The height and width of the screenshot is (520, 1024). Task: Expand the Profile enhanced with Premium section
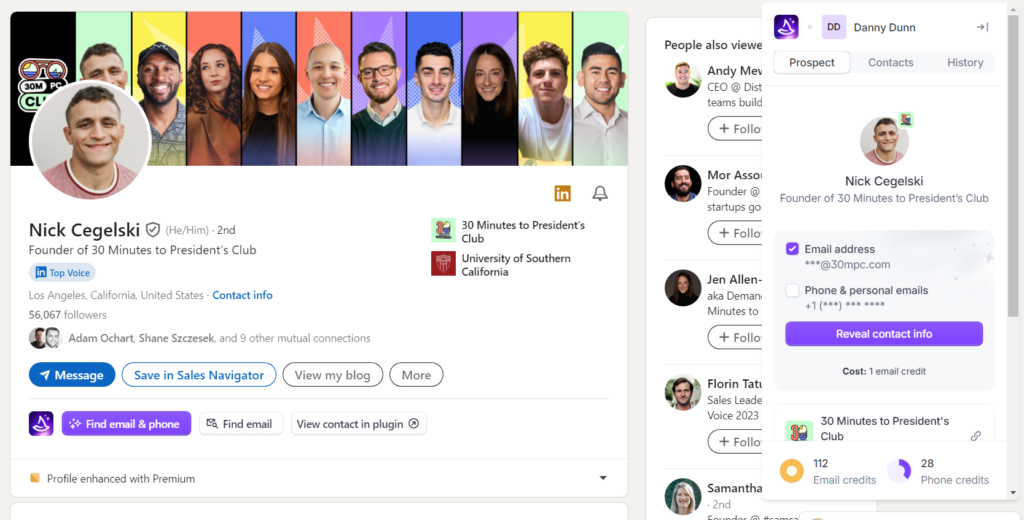pos(603,478)
